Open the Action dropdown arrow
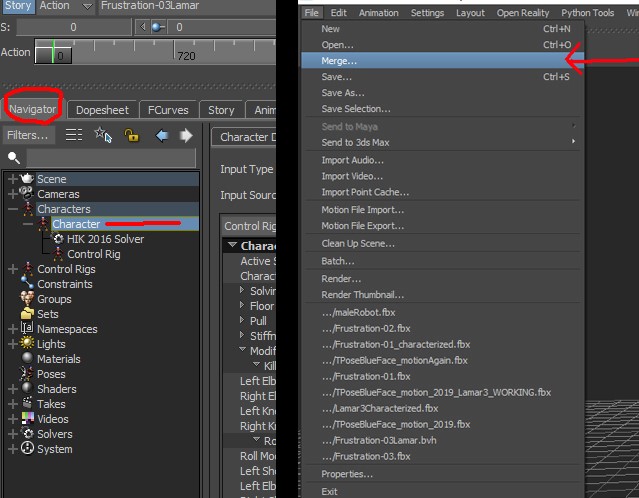 [x=86, y=6]
